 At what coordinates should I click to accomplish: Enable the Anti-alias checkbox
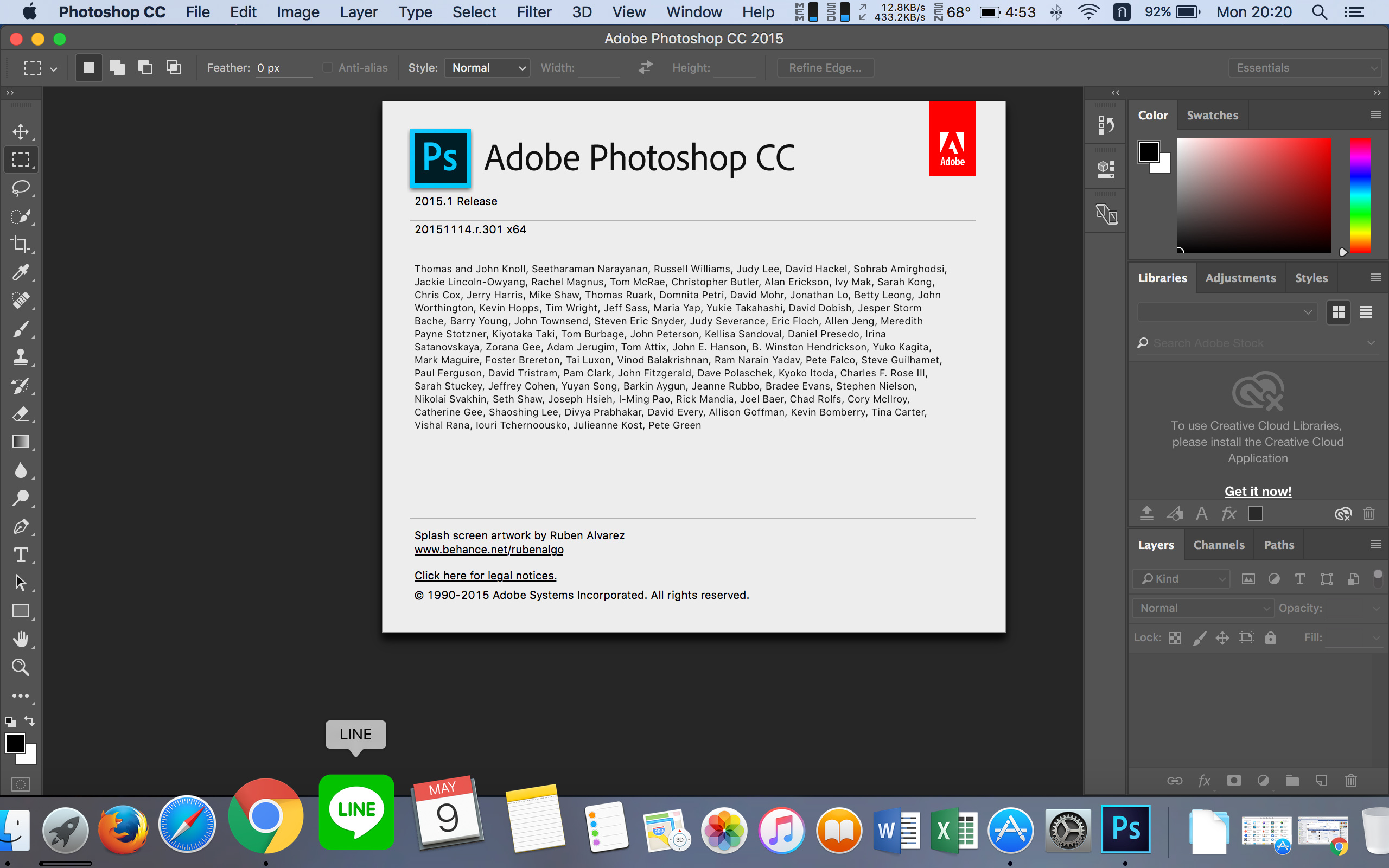[328, 68]
